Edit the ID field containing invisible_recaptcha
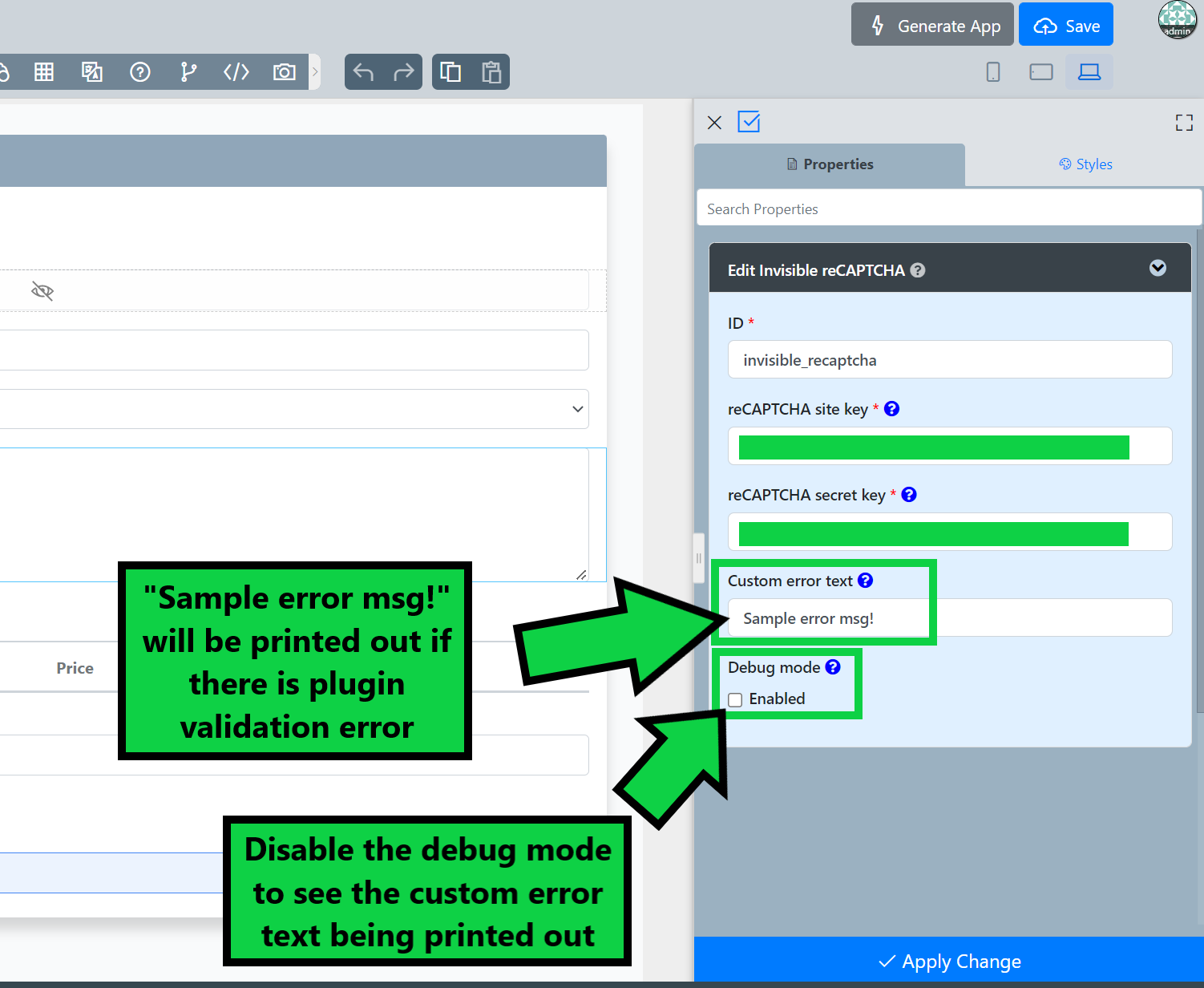This screenshot has height=988, width=1204. coord(950,360)
